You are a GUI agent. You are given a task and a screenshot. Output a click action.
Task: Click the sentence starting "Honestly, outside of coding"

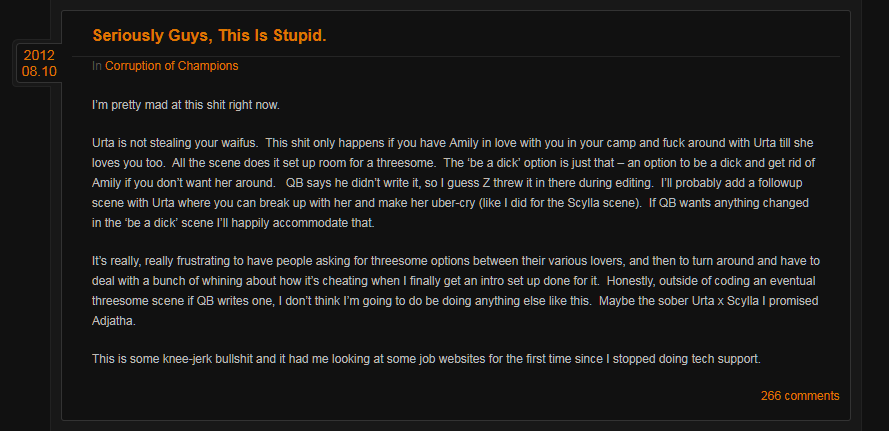(640, 280)
